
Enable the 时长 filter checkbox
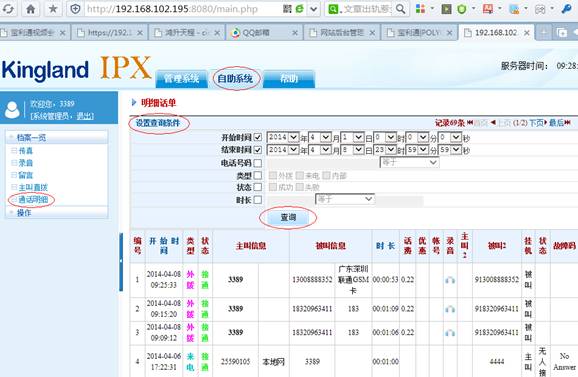click(258, 200)
